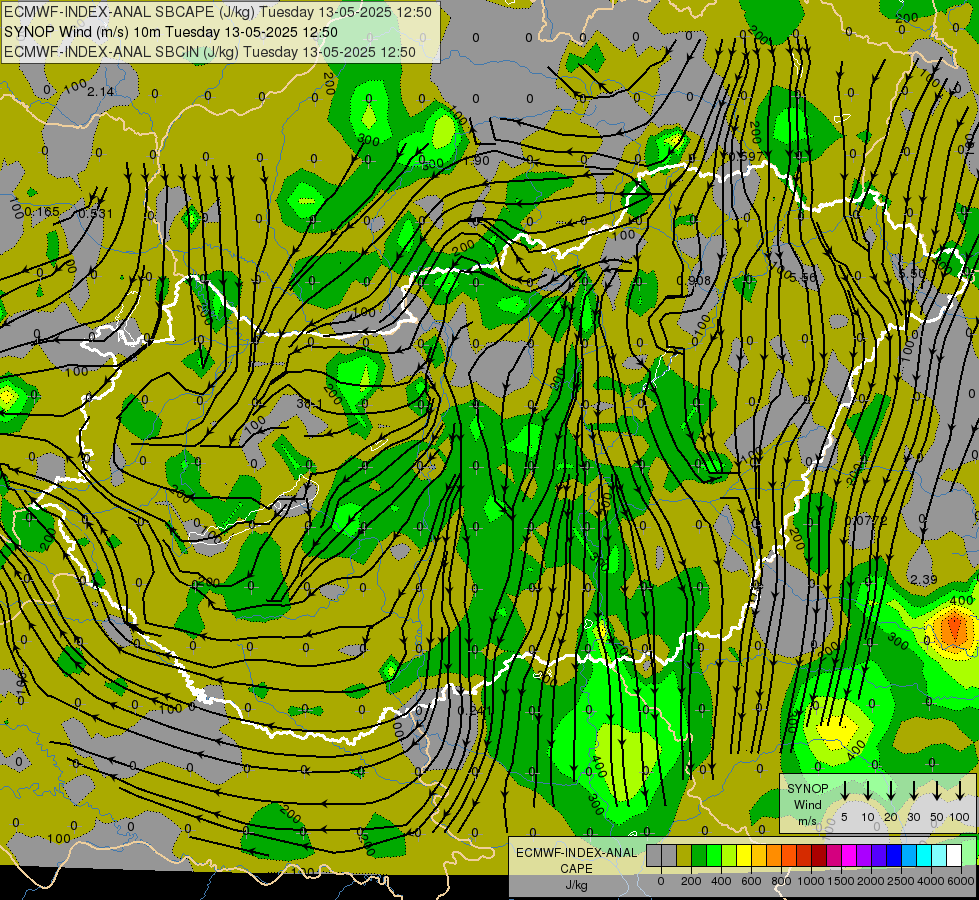Click the 1000 tick label on color scale
This screenshot has width=979, height=900.
[811, 881]
